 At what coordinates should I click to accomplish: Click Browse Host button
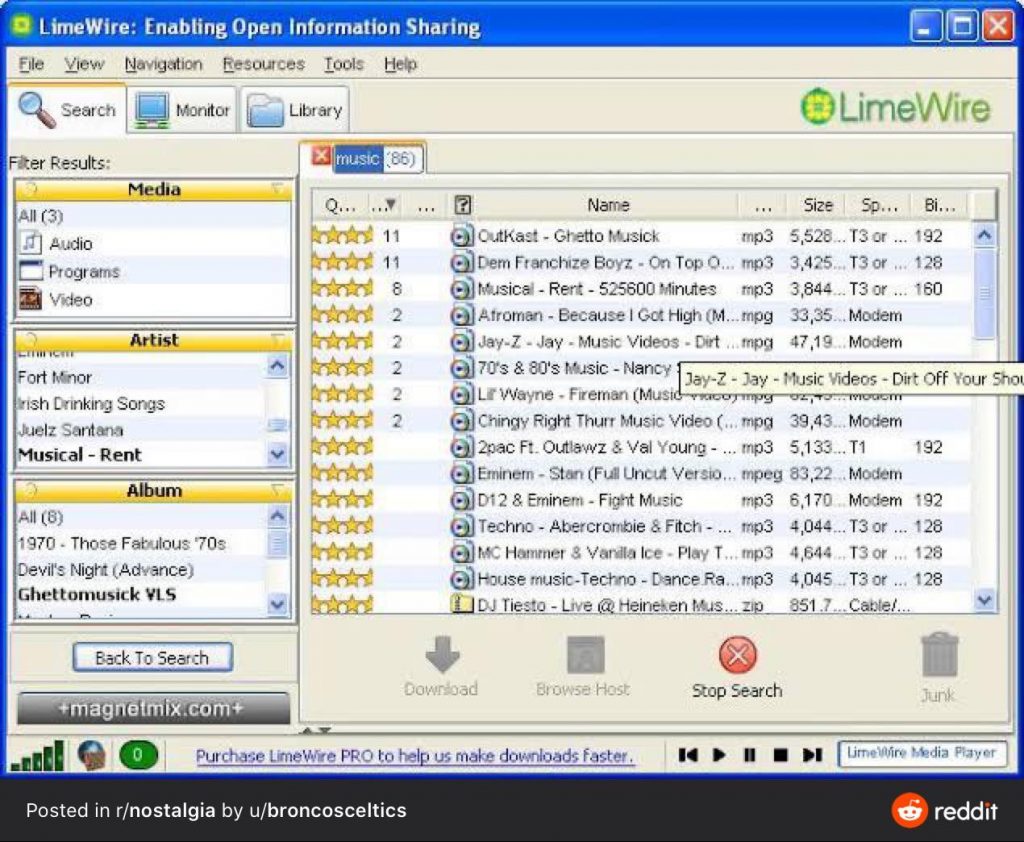click(x=583, y=668)
